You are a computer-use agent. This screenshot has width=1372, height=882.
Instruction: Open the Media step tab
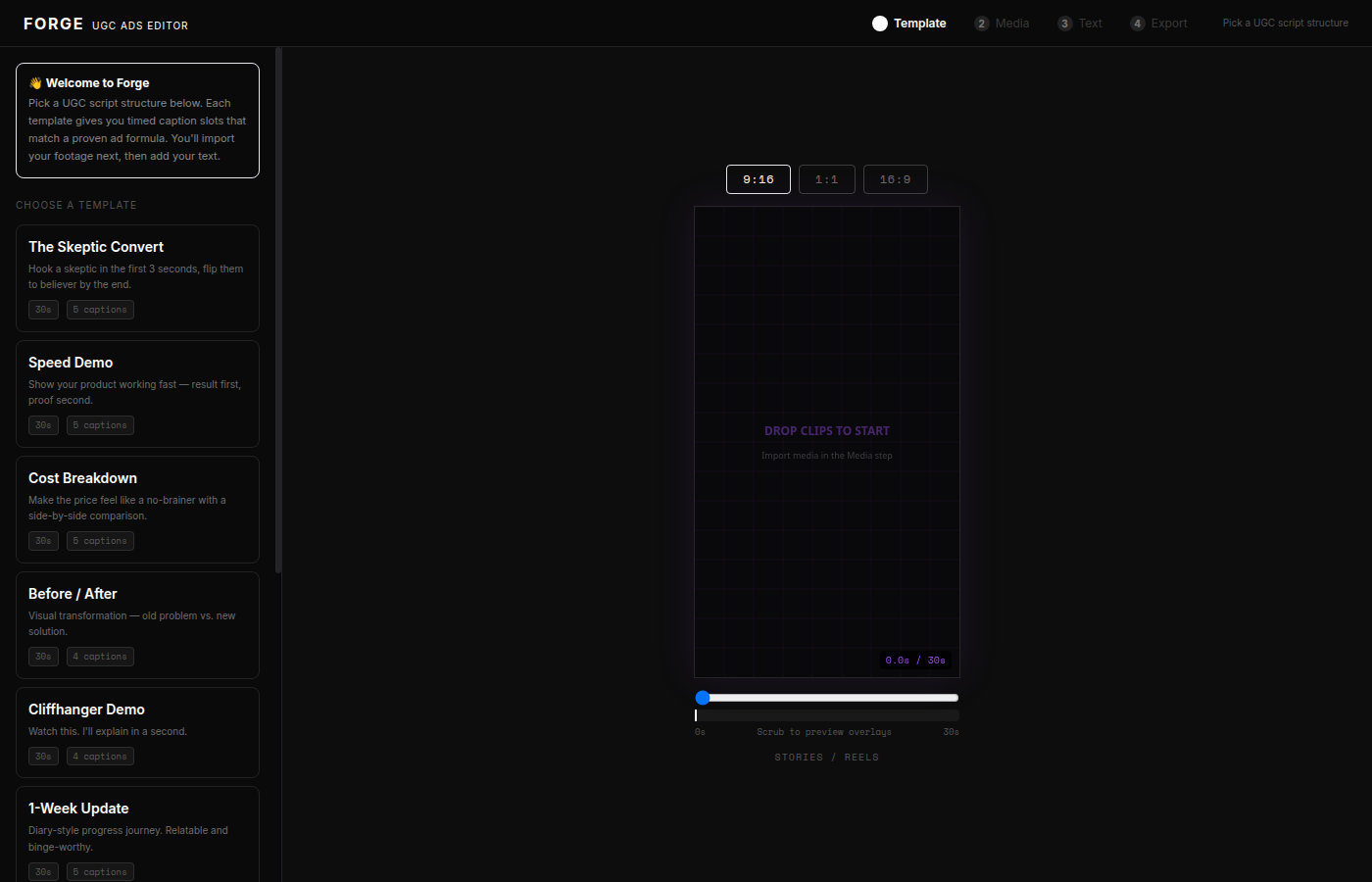pyautogui.click(x=1002, y=24)
